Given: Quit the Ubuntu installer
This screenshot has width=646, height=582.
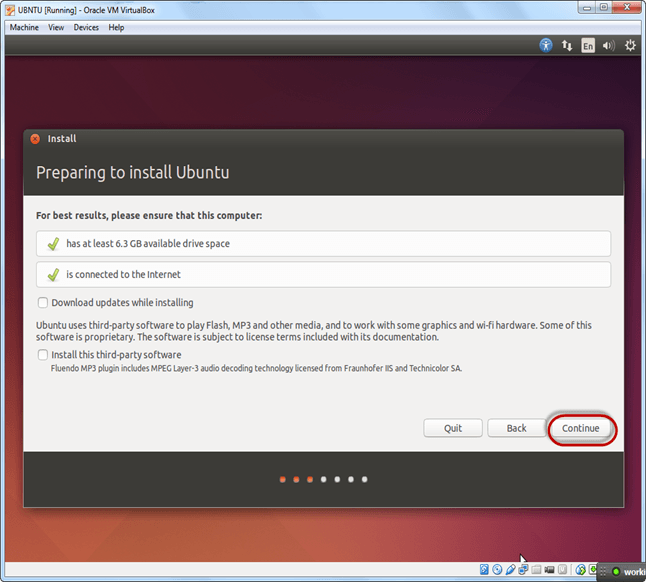Looking at the screenshot, I should (453, 428).
